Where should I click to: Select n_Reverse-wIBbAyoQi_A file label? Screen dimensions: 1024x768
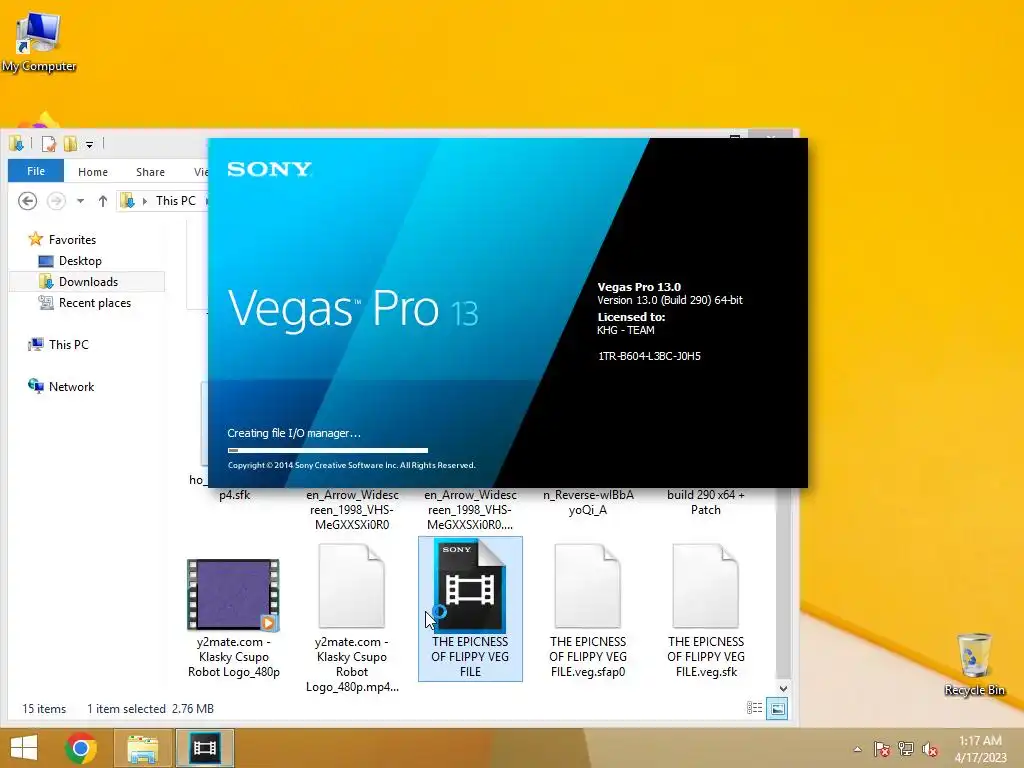(588, 502)
